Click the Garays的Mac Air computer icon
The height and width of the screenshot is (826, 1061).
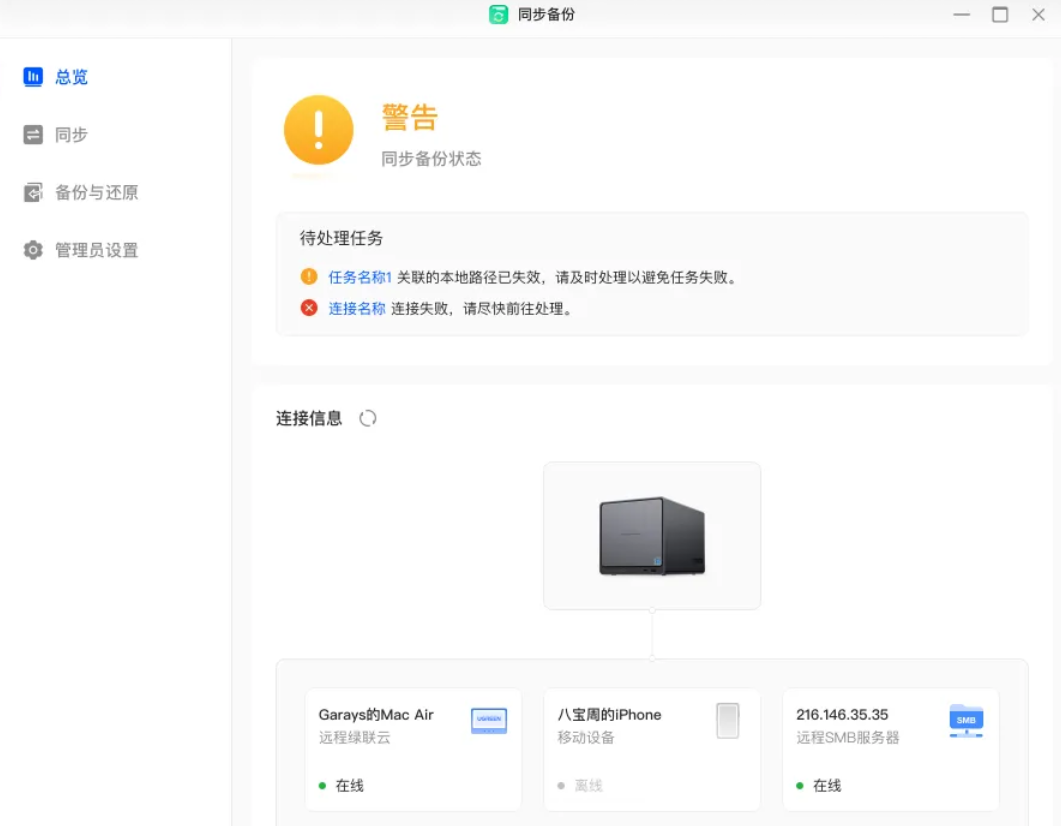489,720
